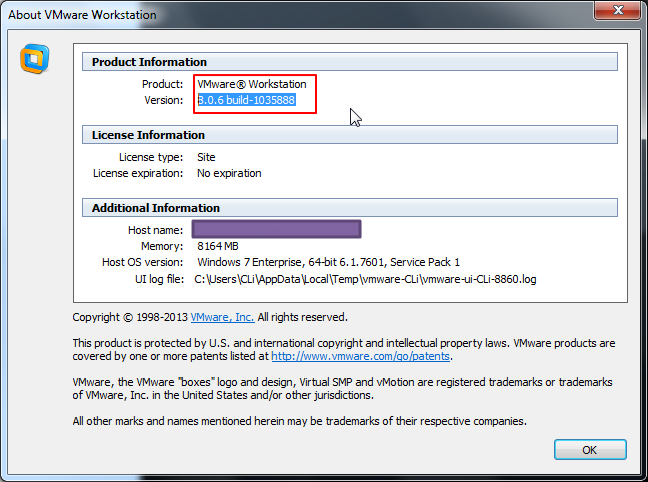
Task: Click the 'UI log file:' label
Action: pyautogui.click(x=160, y=279)
